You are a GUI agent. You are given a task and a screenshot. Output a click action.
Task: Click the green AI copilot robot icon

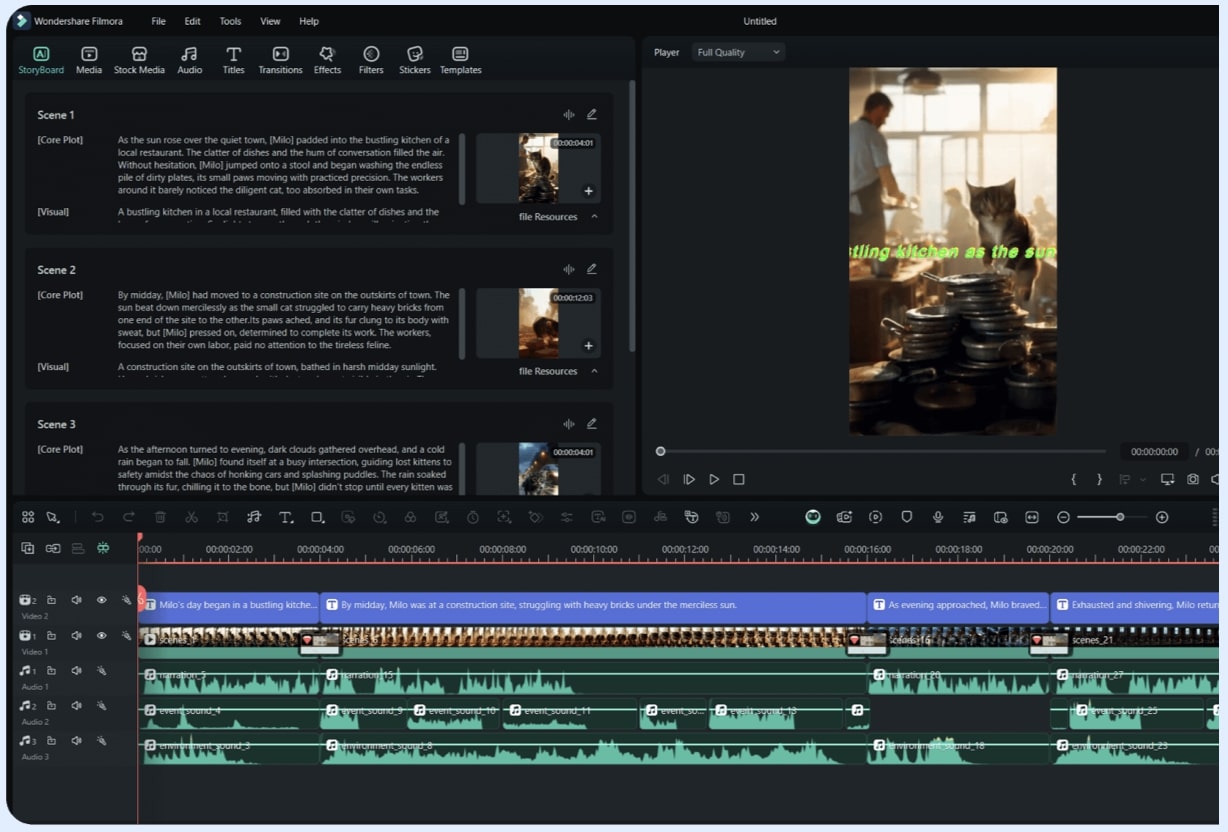[813, 517]
